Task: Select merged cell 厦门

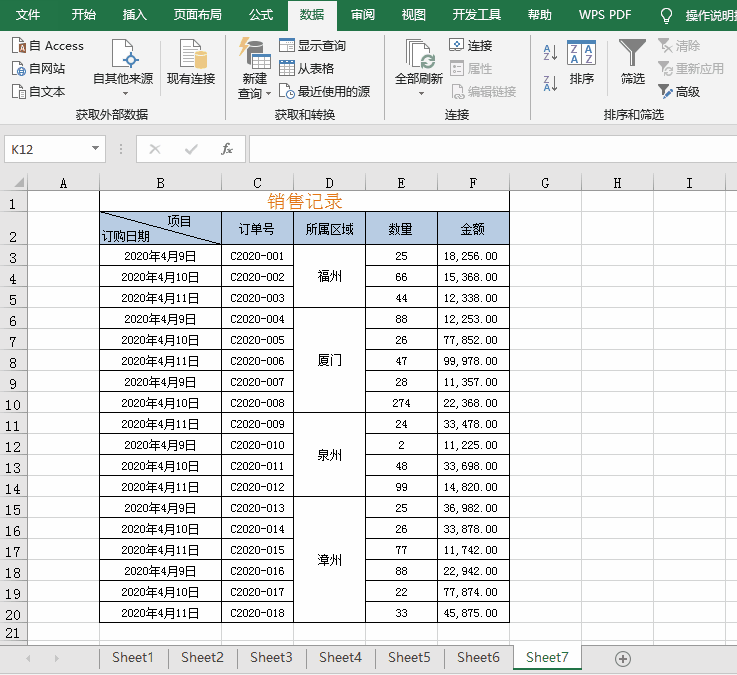Action: 329,361
